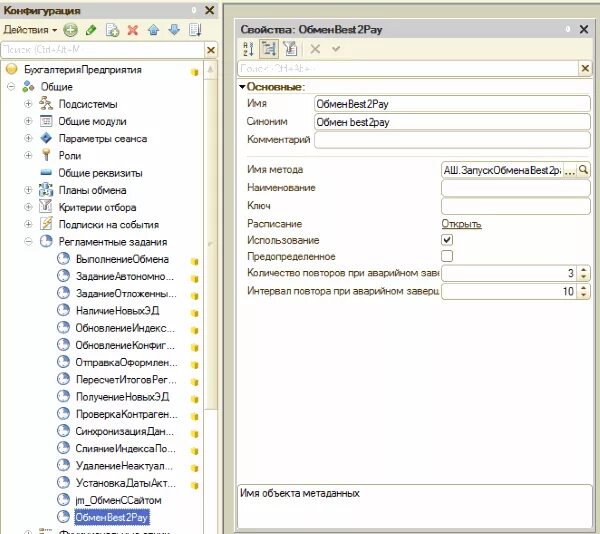Click the Properties search input field
Screen dimensions: 600x534
pyautogui.click(x=408, y=68)
